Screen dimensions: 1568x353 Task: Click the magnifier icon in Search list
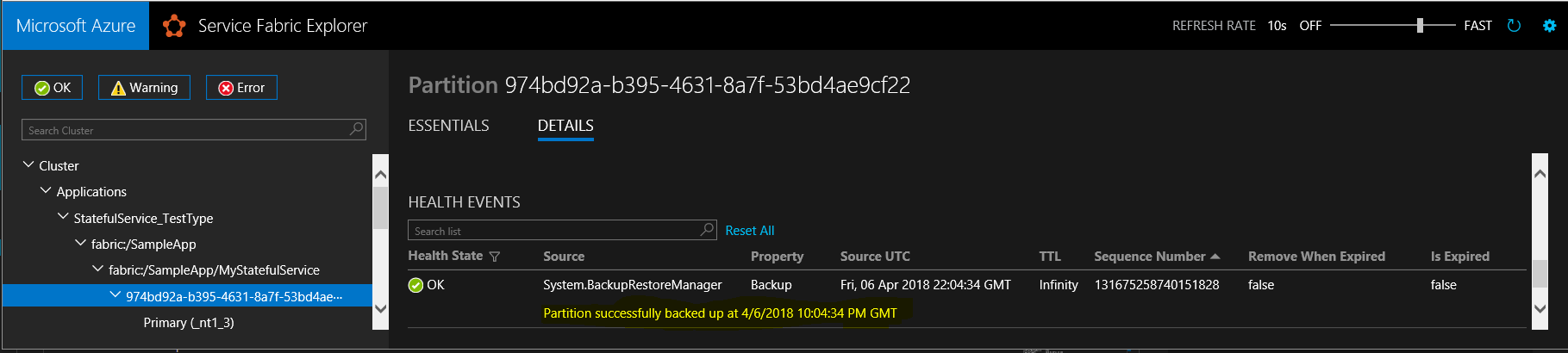[x=707, y=230]
